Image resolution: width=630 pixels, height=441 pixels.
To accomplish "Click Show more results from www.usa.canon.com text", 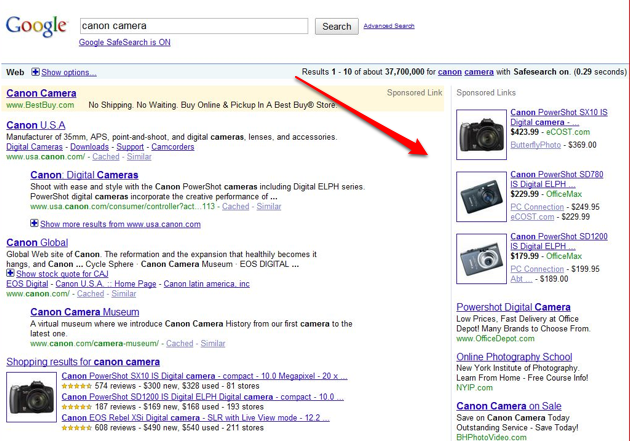I will tap(120, 224).
